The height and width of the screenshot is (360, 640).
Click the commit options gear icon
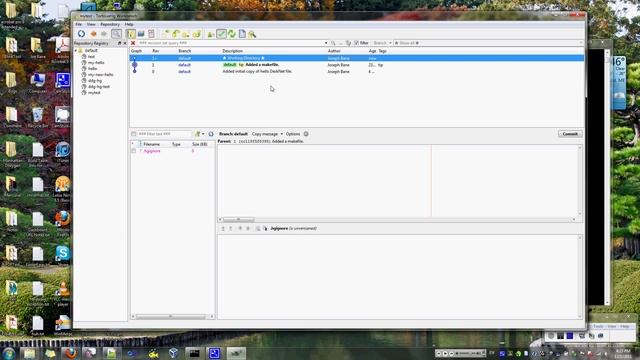306,134
